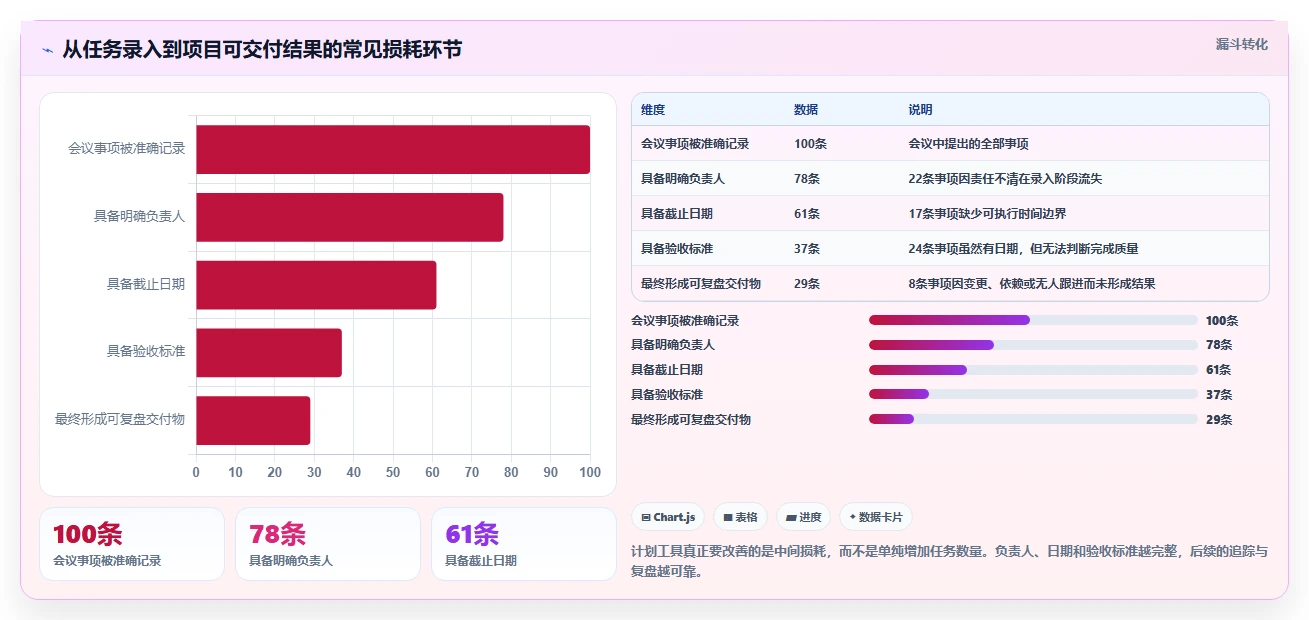Viewport: 1309px width, 620px height.
Task: Click the table cell 100条
Action: [810, 144]
